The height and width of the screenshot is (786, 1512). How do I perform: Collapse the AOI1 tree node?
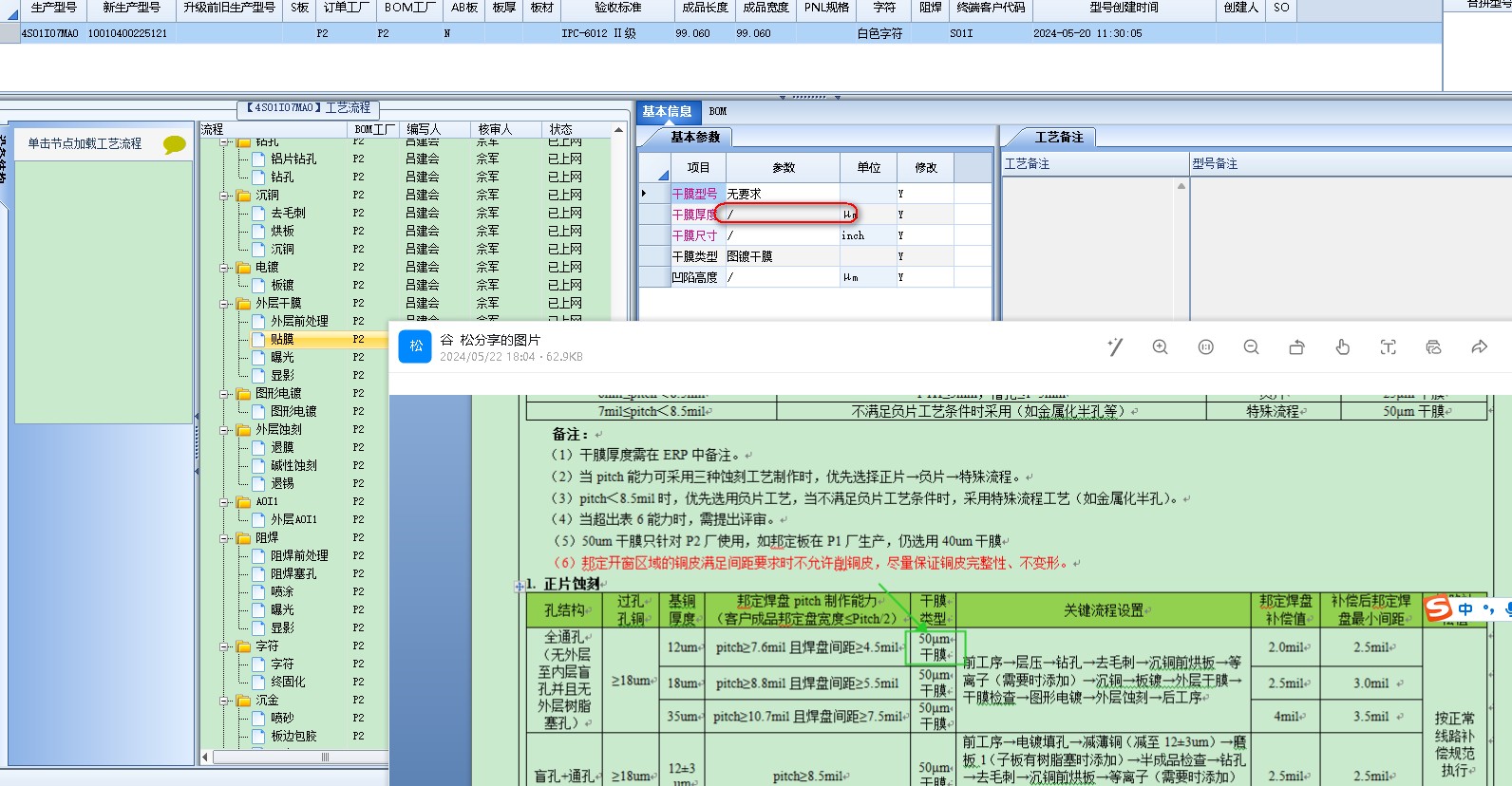tap(226, 502)
